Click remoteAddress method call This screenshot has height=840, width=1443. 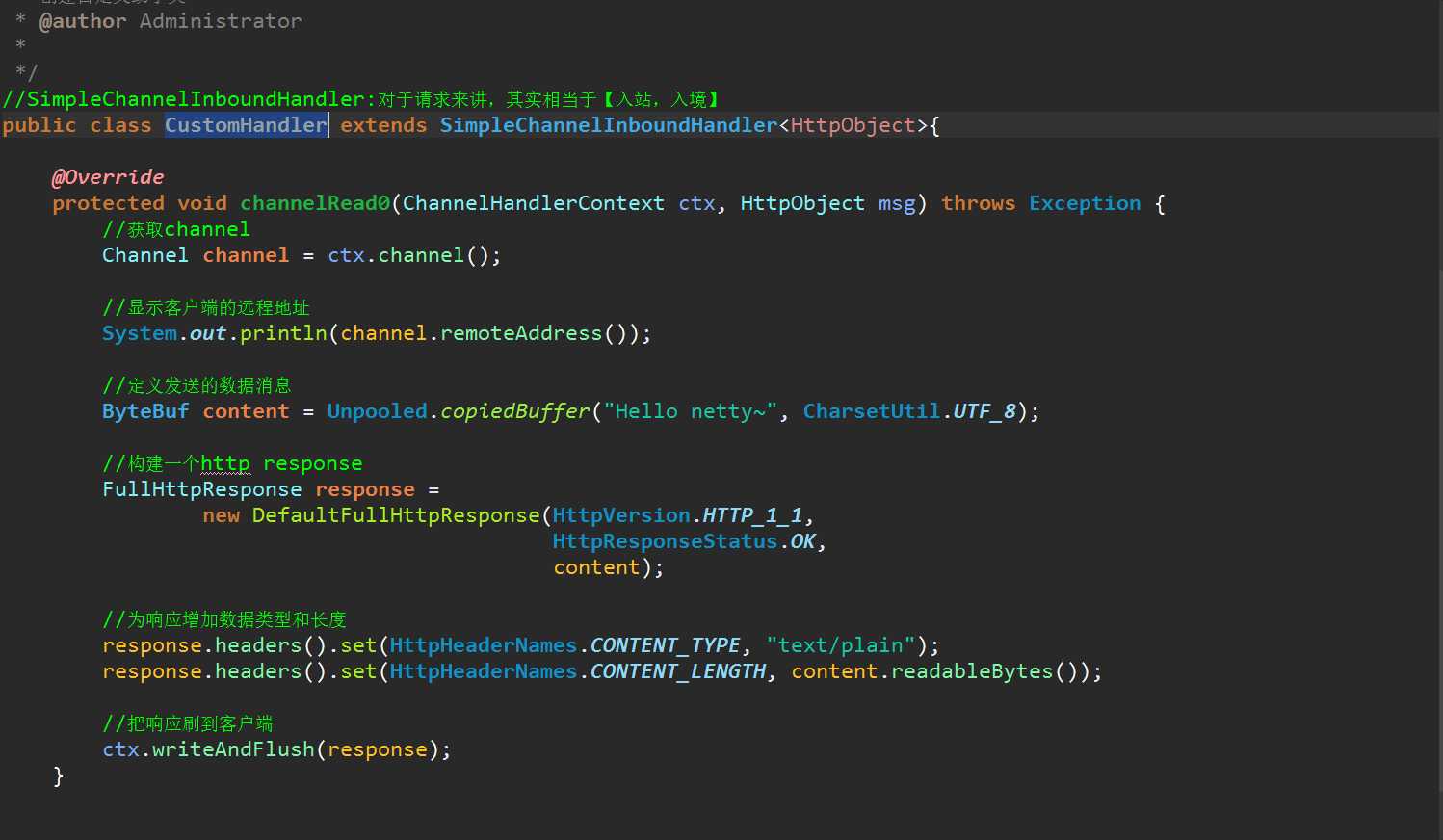(x=521, y=333)
